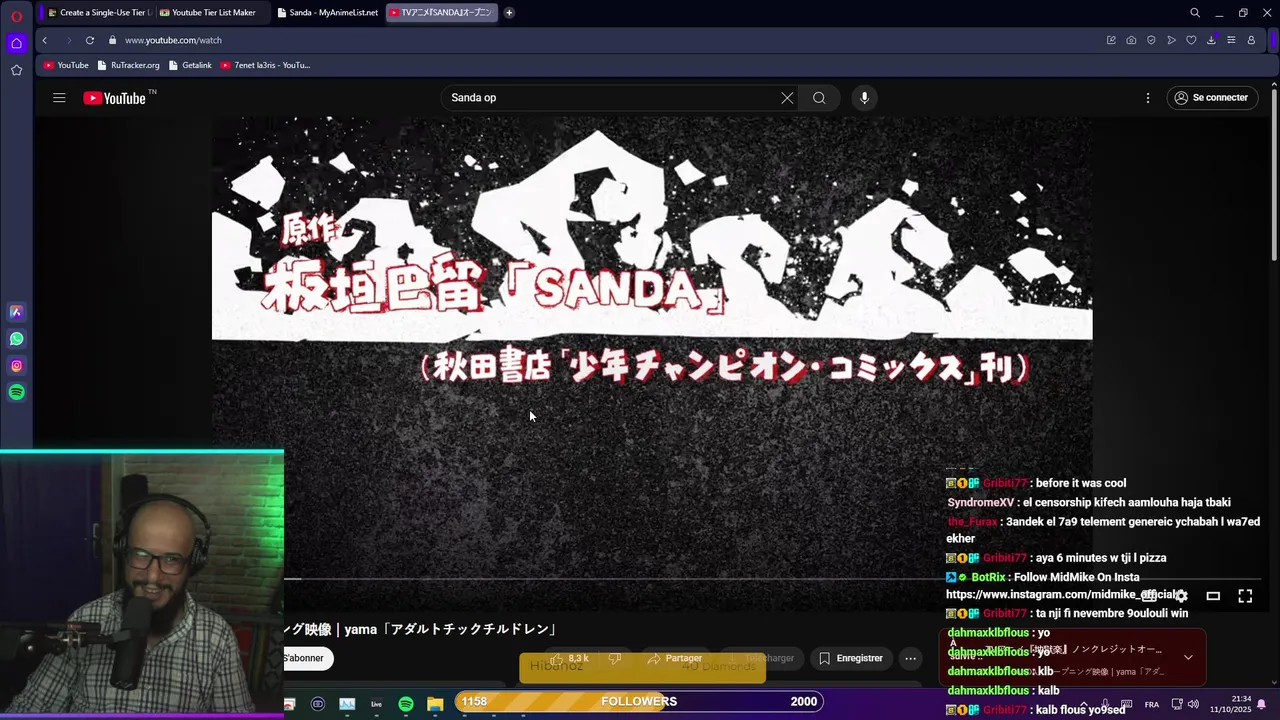Screen dimensions: 1280x720
Task: Take a snapshot with the camera icon
Action: pos(1131,40)
